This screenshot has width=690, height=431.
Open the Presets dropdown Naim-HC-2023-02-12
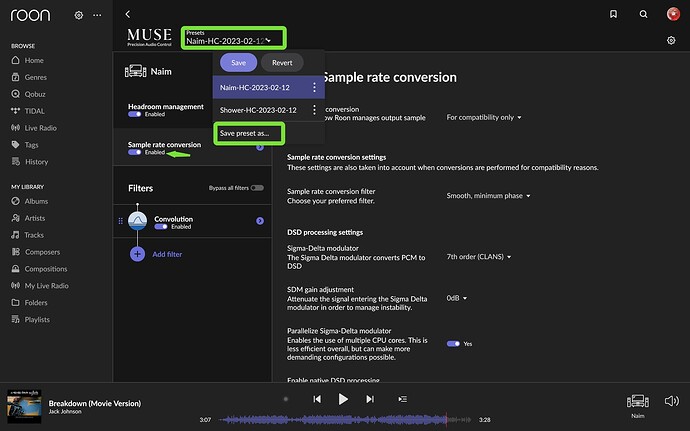(231, 40)
